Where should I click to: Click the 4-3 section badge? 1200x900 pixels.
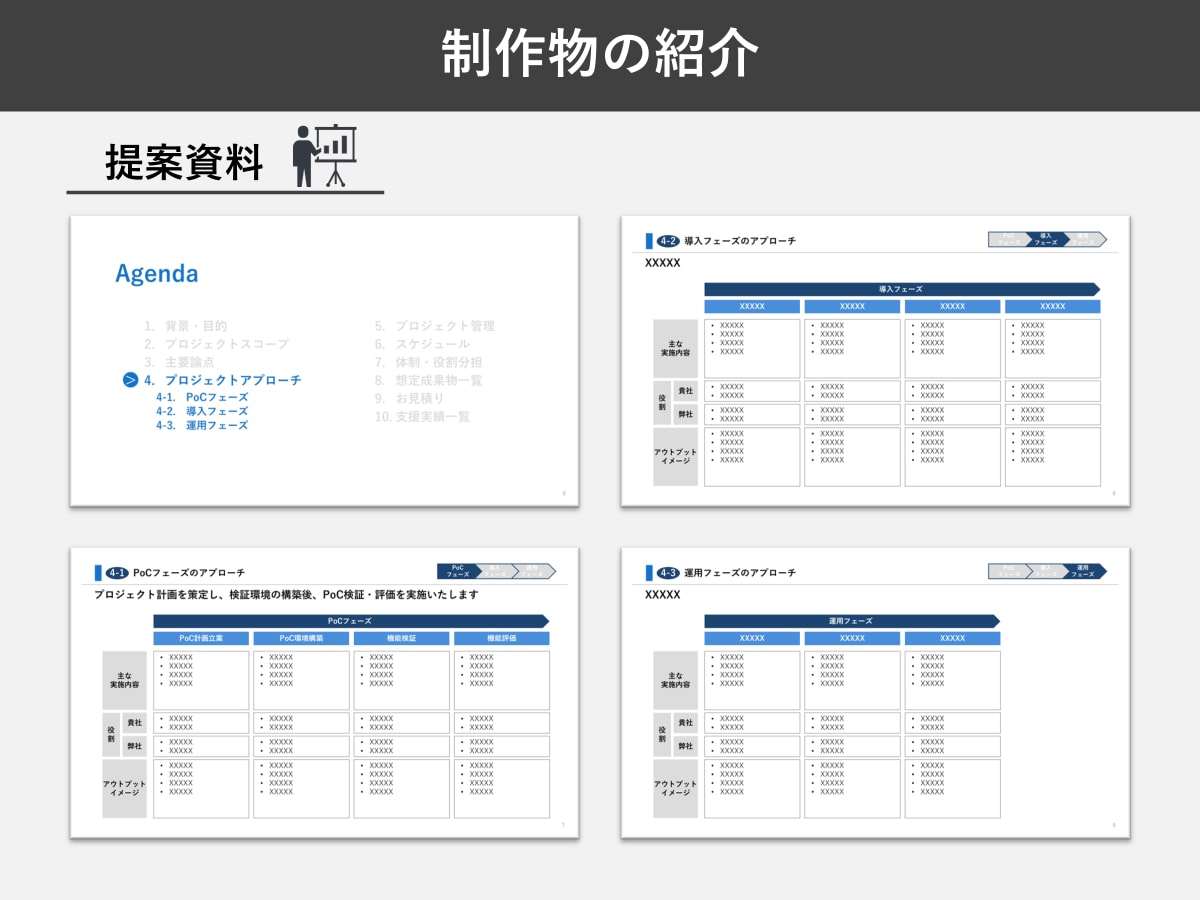pos(668,573)
